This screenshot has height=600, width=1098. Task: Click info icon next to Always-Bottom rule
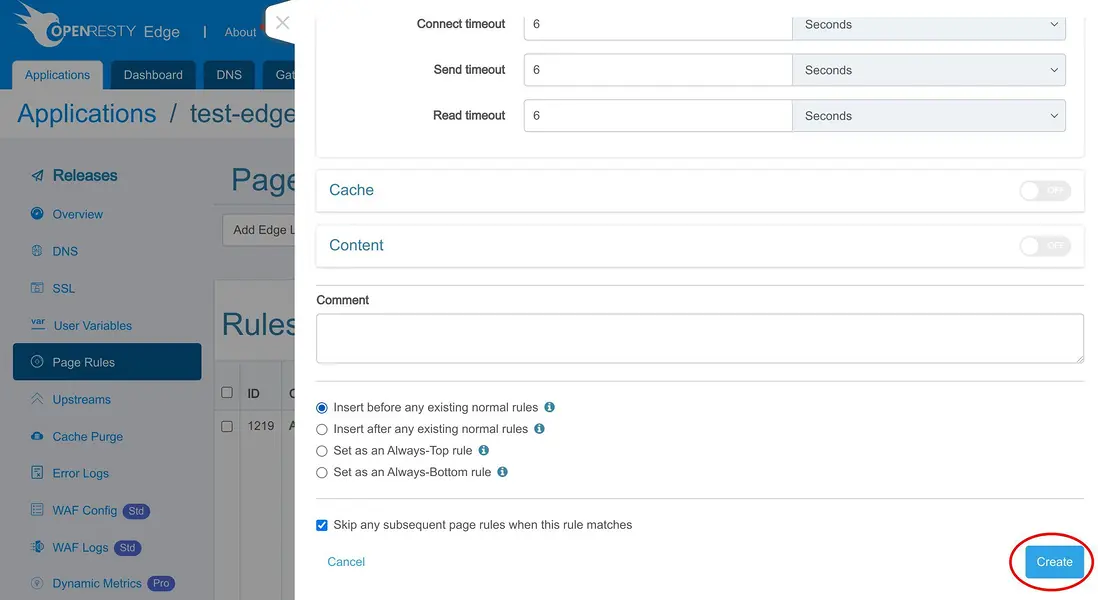(x=503, y=472)
